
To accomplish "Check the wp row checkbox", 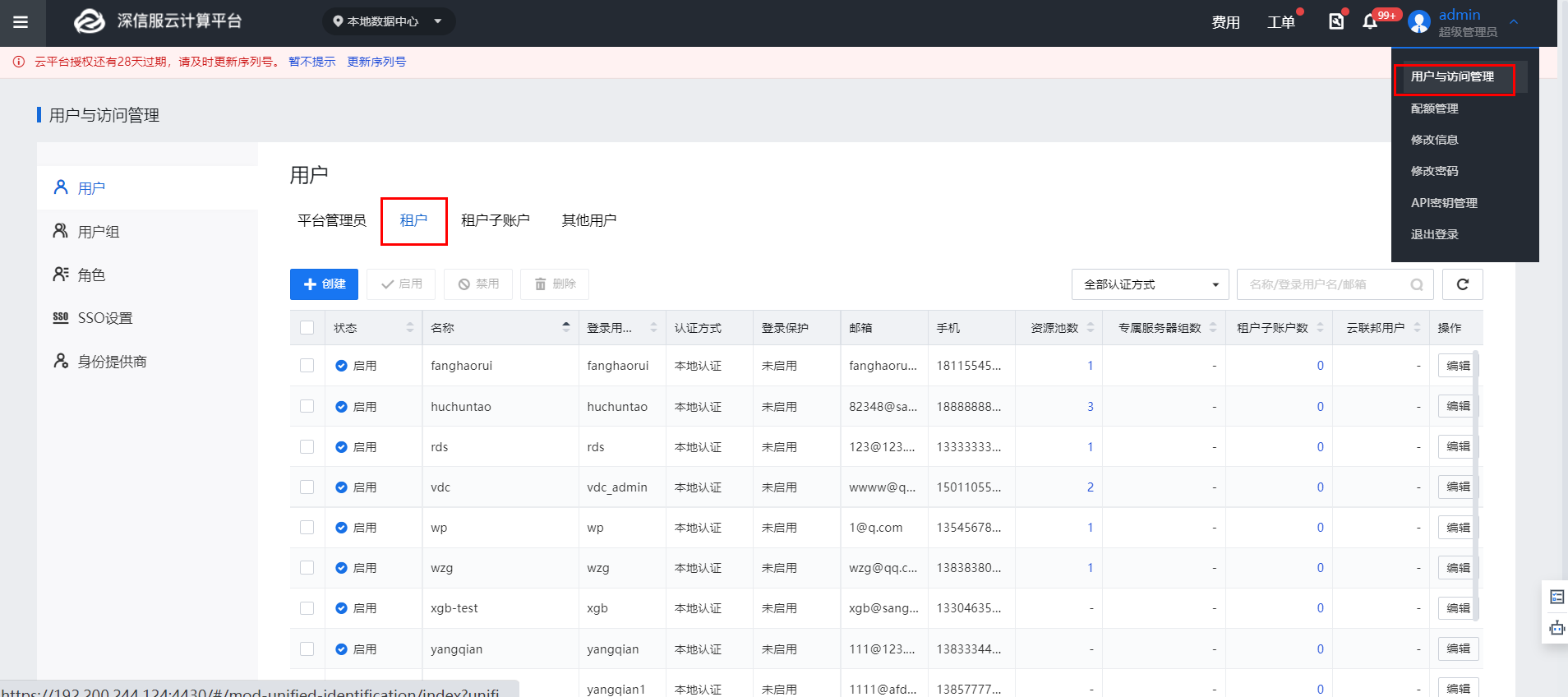I will pos(307,527).
